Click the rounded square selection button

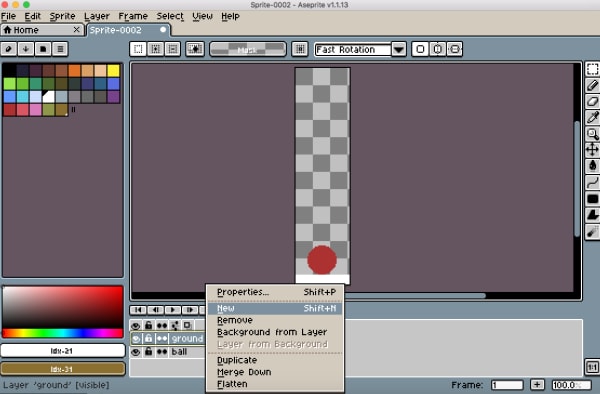coord(420,49)
